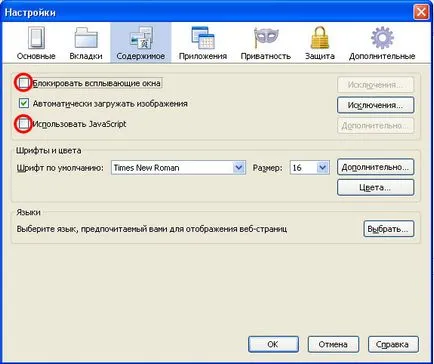Screen dimensions: 434x364
Task: Click the Шрифты и цвета group title
Action: click(x=49, y=151)
